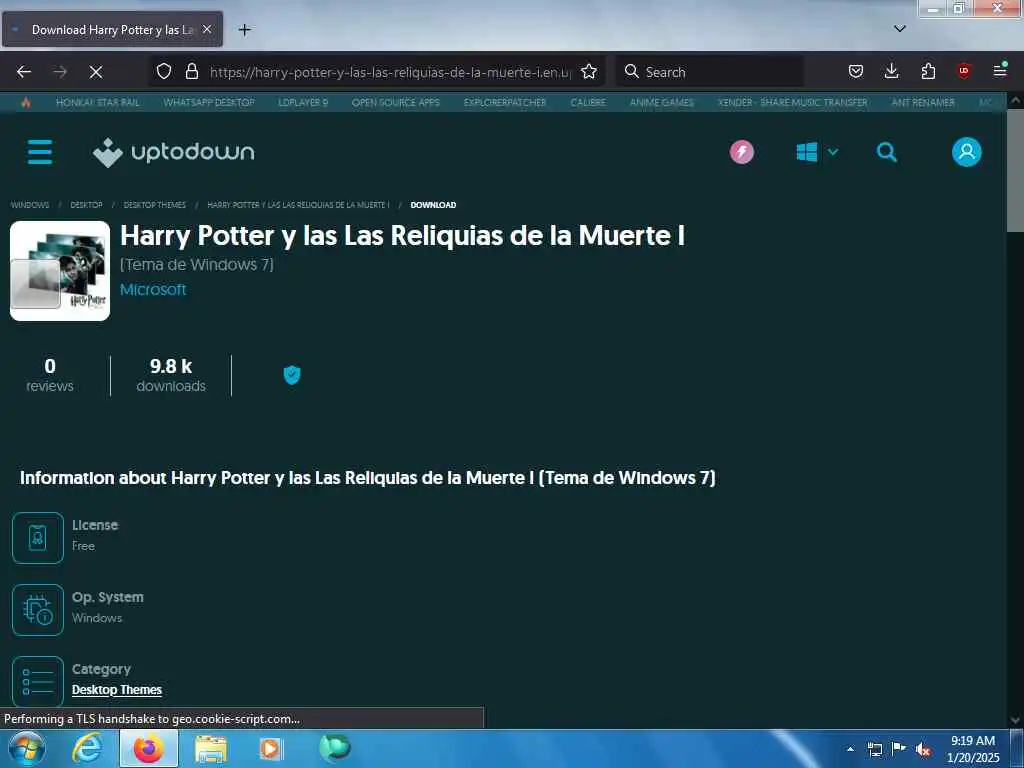
Task: Click the Windows breadcrumb link
Action: click(x=30, y=205)
